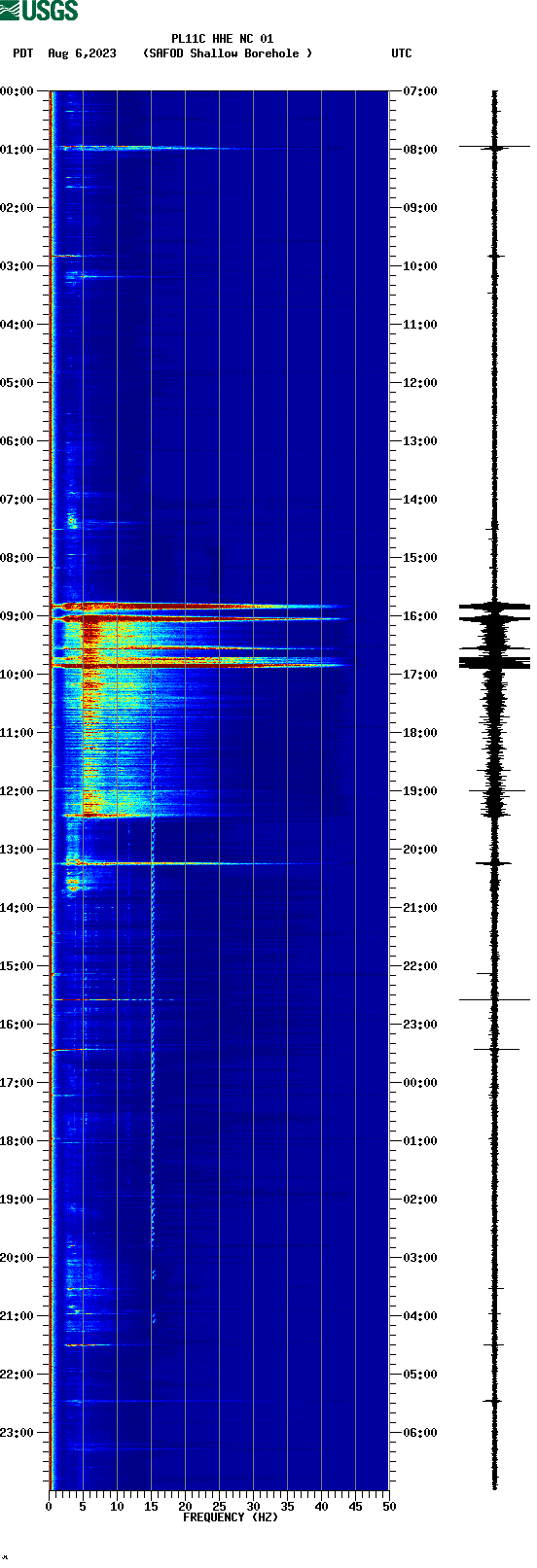Screen dimensions: 537x1568
Task: Click the 35 Hz frequency tick label
Action: pos(287,1507)
